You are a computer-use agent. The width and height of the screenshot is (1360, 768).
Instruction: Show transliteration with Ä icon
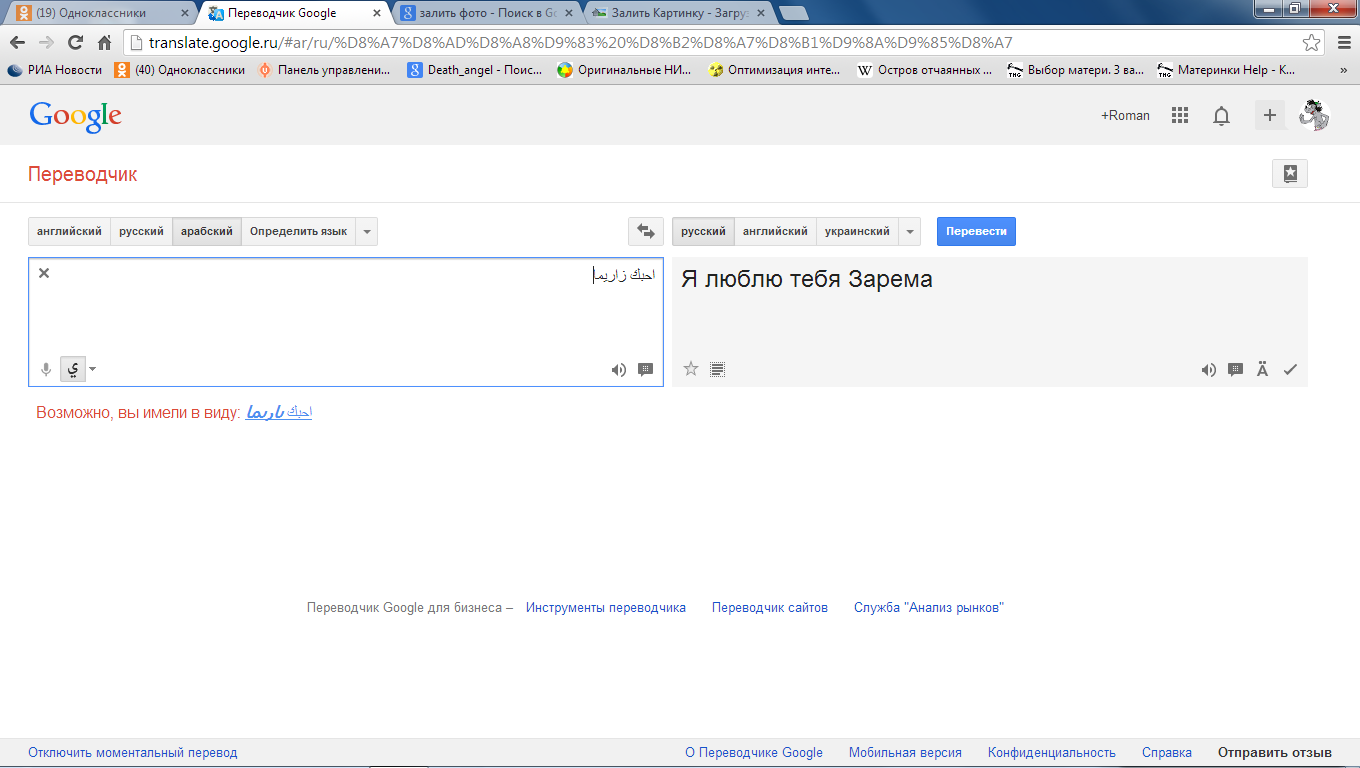1262,369
